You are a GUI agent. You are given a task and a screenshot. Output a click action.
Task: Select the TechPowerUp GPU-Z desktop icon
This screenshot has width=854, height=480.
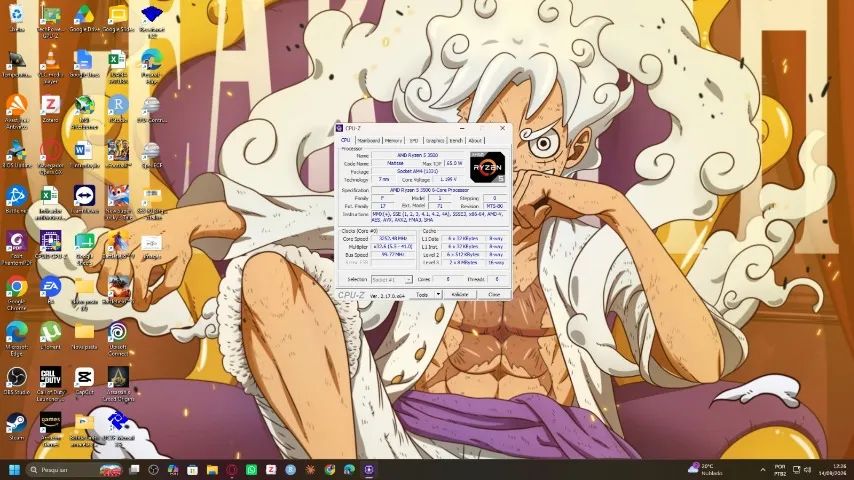click(51, 22)
